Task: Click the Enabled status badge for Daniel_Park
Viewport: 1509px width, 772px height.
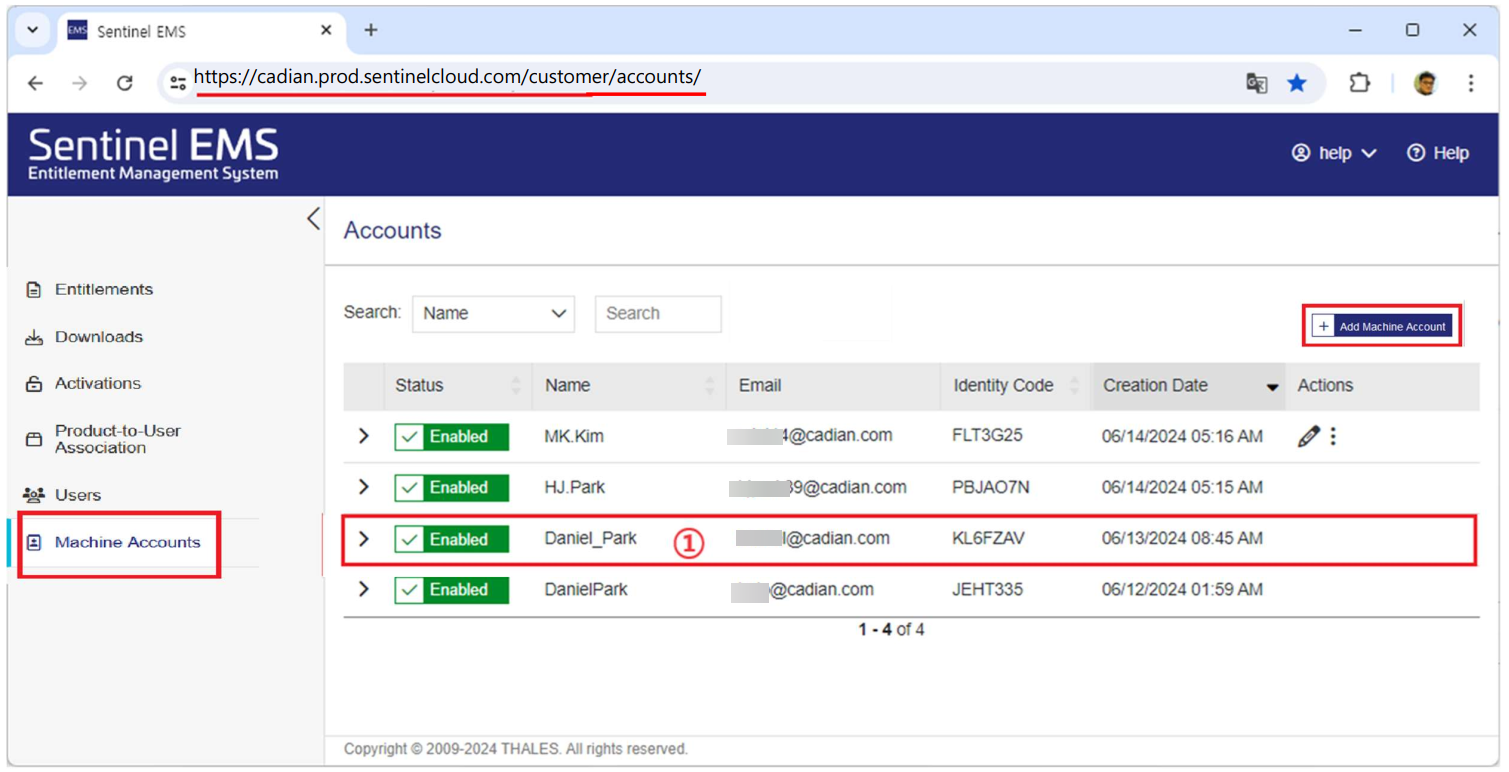Action: pyautogui.click(x=451, y=540)
